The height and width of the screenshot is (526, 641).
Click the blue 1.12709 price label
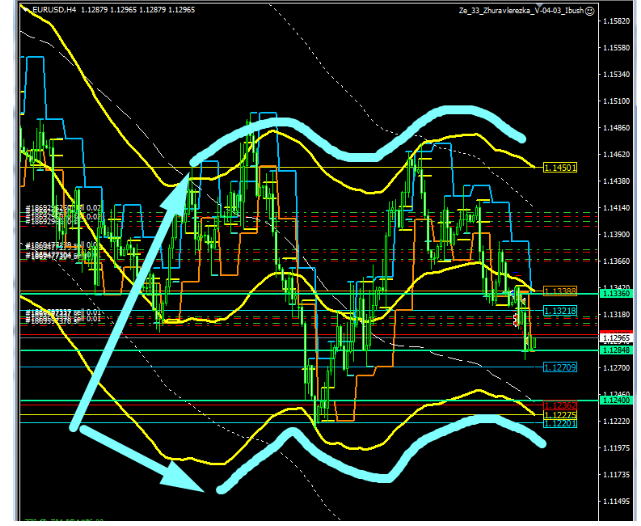click(x=560, y=368)
